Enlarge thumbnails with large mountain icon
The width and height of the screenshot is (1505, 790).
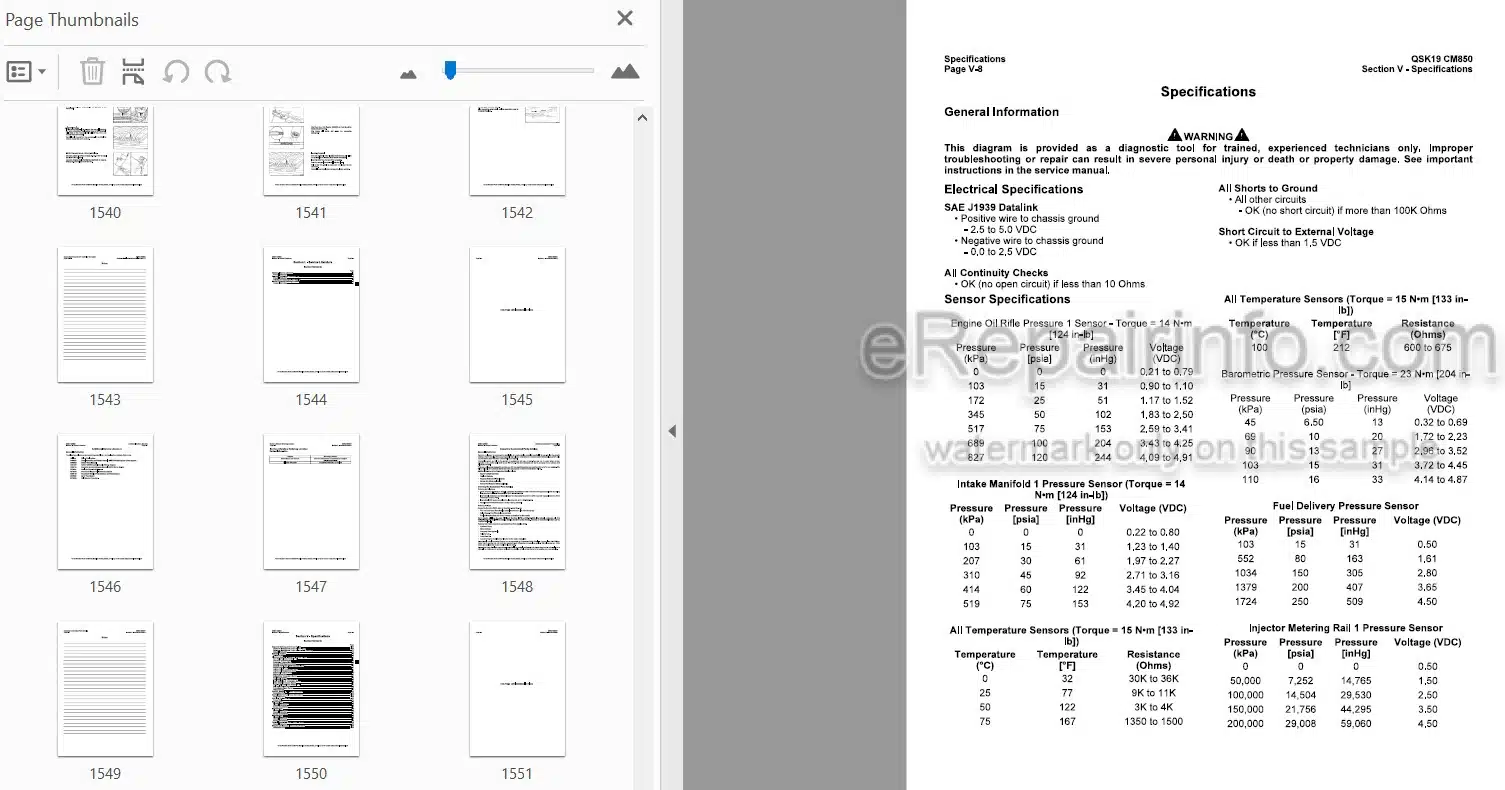[625, 71]
